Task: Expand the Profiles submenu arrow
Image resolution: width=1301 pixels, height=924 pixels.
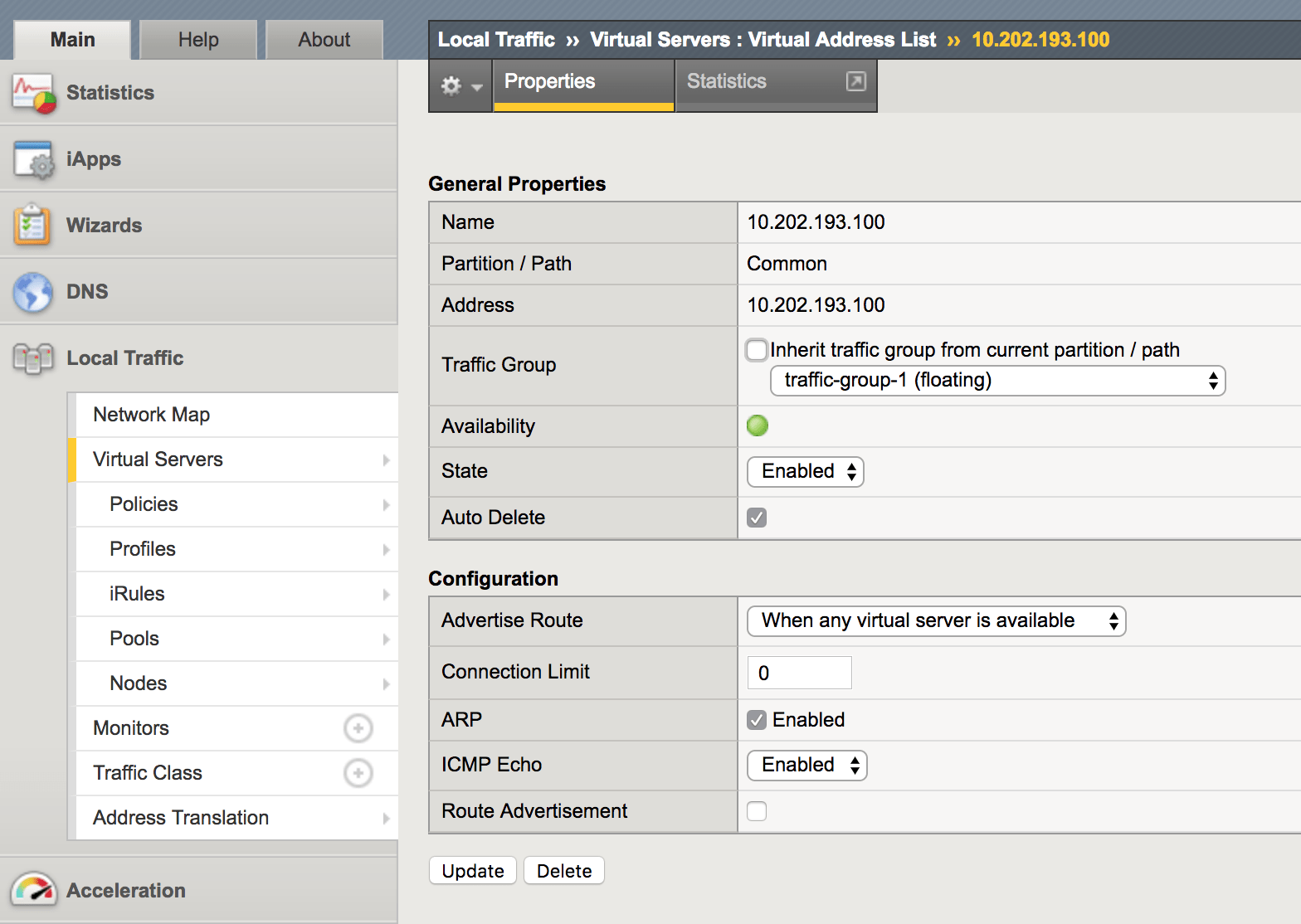Action: tap(386, 549)
